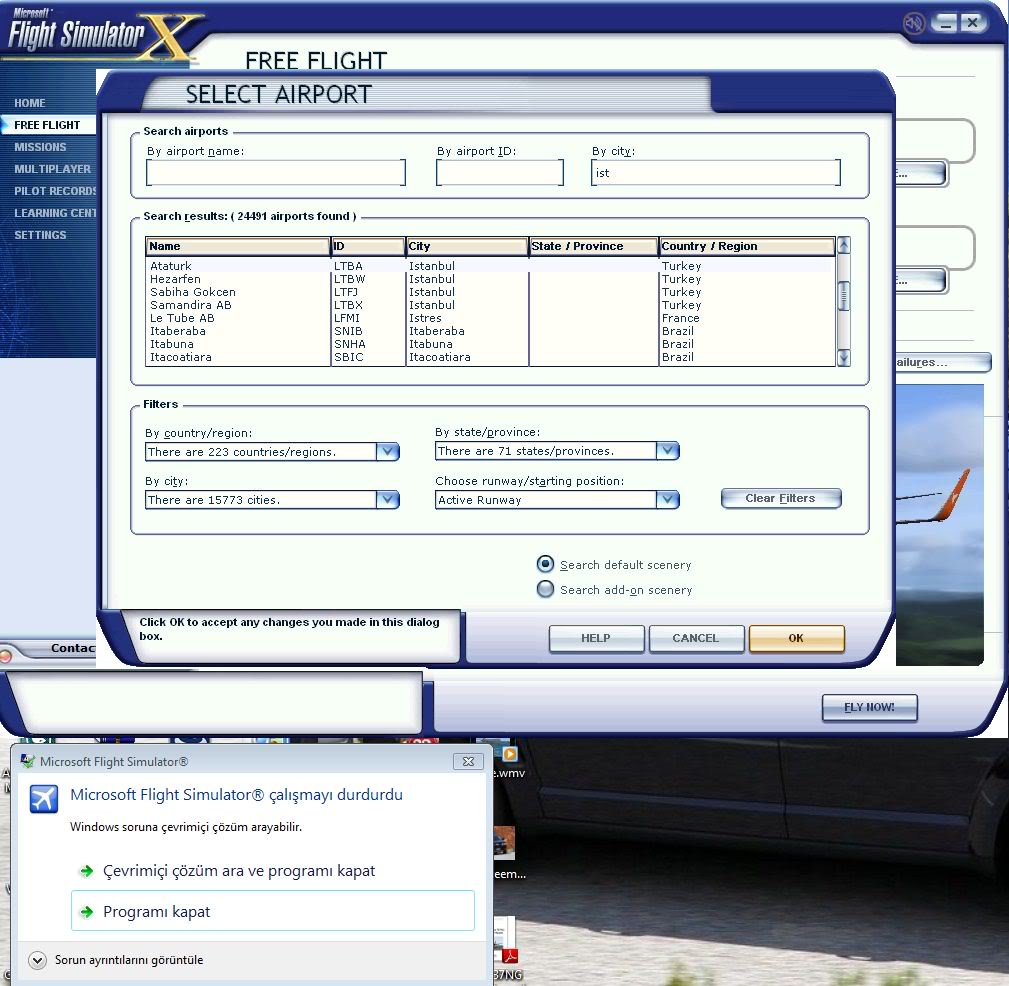Choose Programı kapat in the crash dialog

tap(273, 911)
